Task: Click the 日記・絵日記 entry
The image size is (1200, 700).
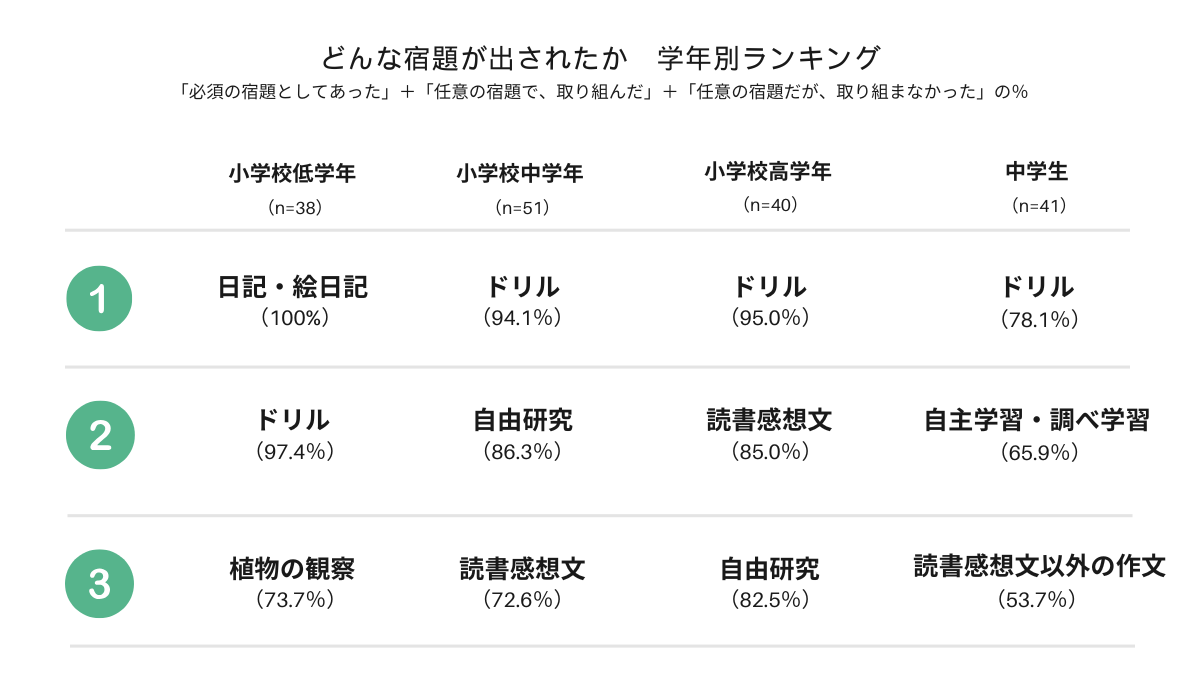Action: pyautogui.click(x=293, y=288)
